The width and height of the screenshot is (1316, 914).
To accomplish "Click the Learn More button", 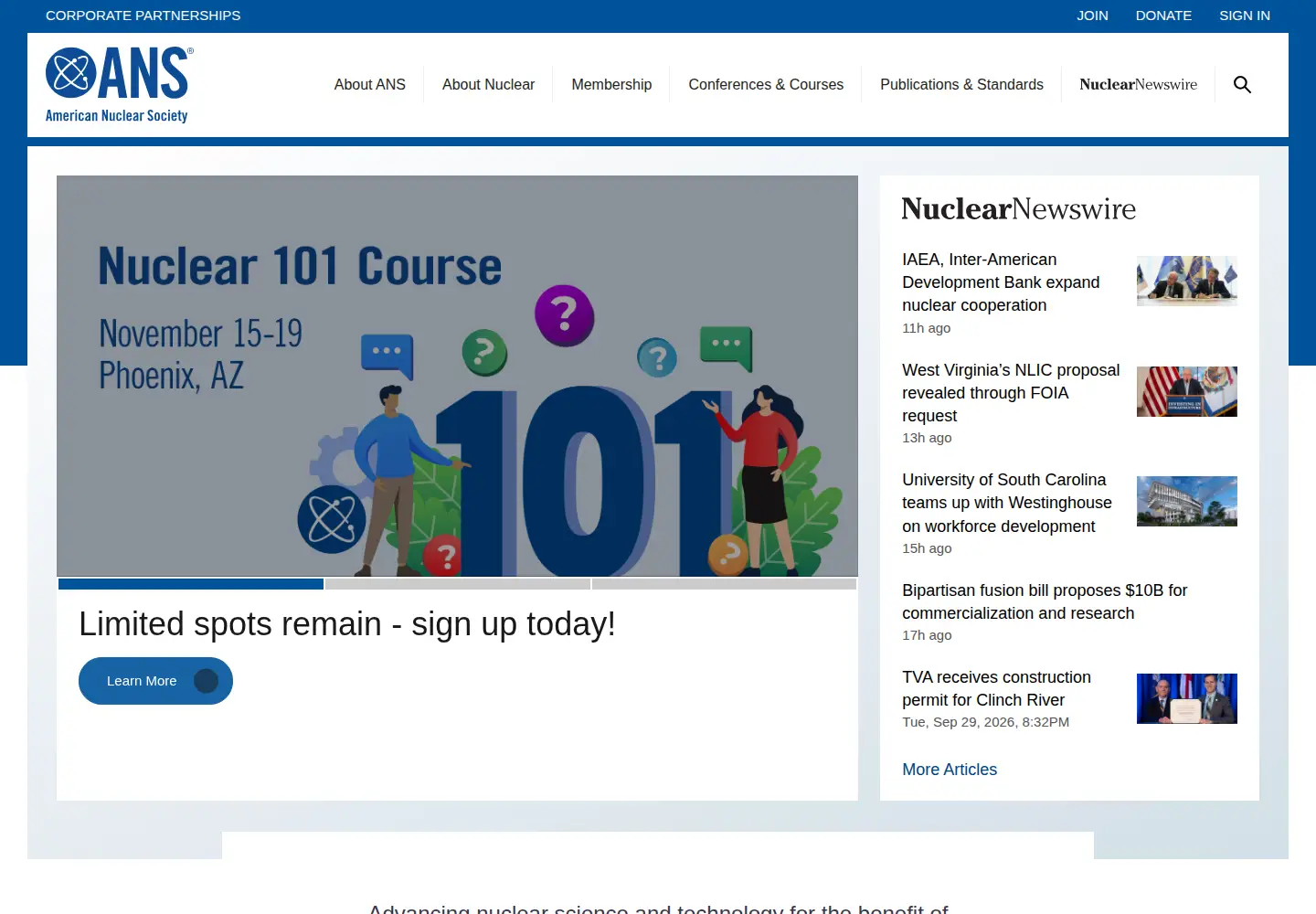I will 155,681.
